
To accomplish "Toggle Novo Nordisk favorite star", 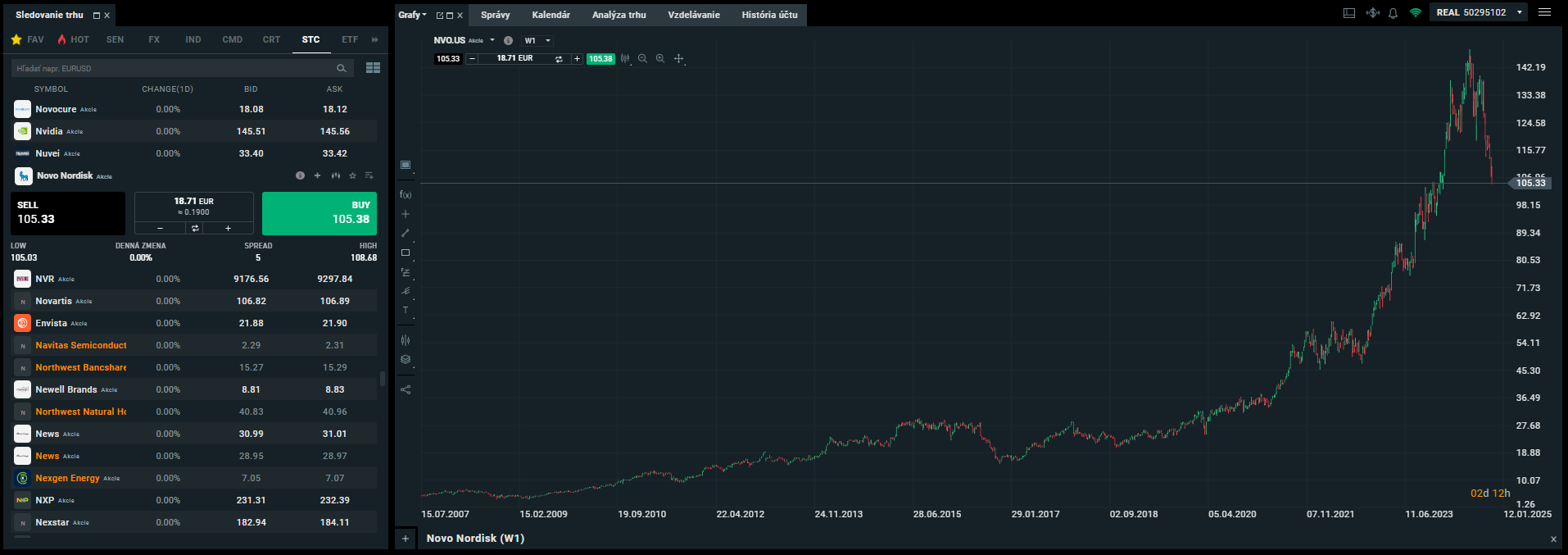I will (x=352, y=175).
